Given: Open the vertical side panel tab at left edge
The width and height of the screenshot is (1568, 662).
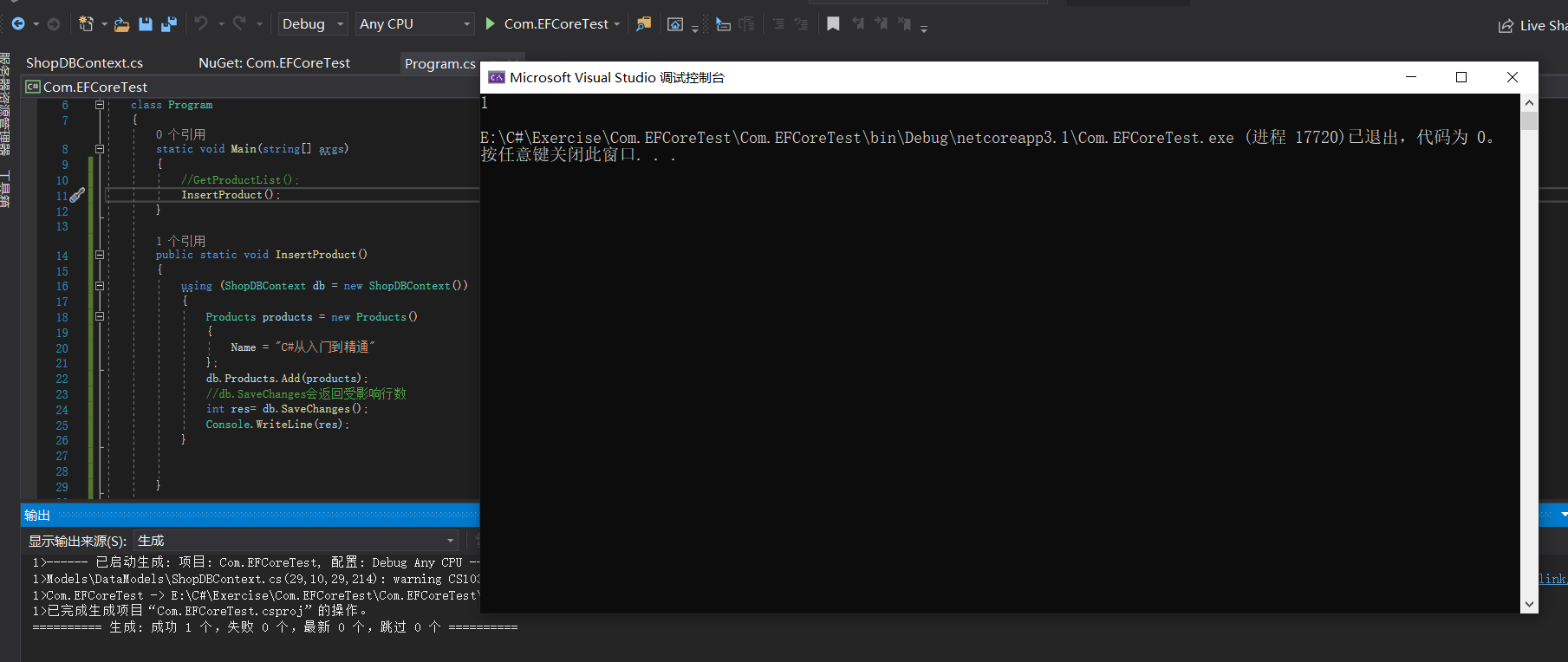Looking at the screenshot, I should pos(5,104).
